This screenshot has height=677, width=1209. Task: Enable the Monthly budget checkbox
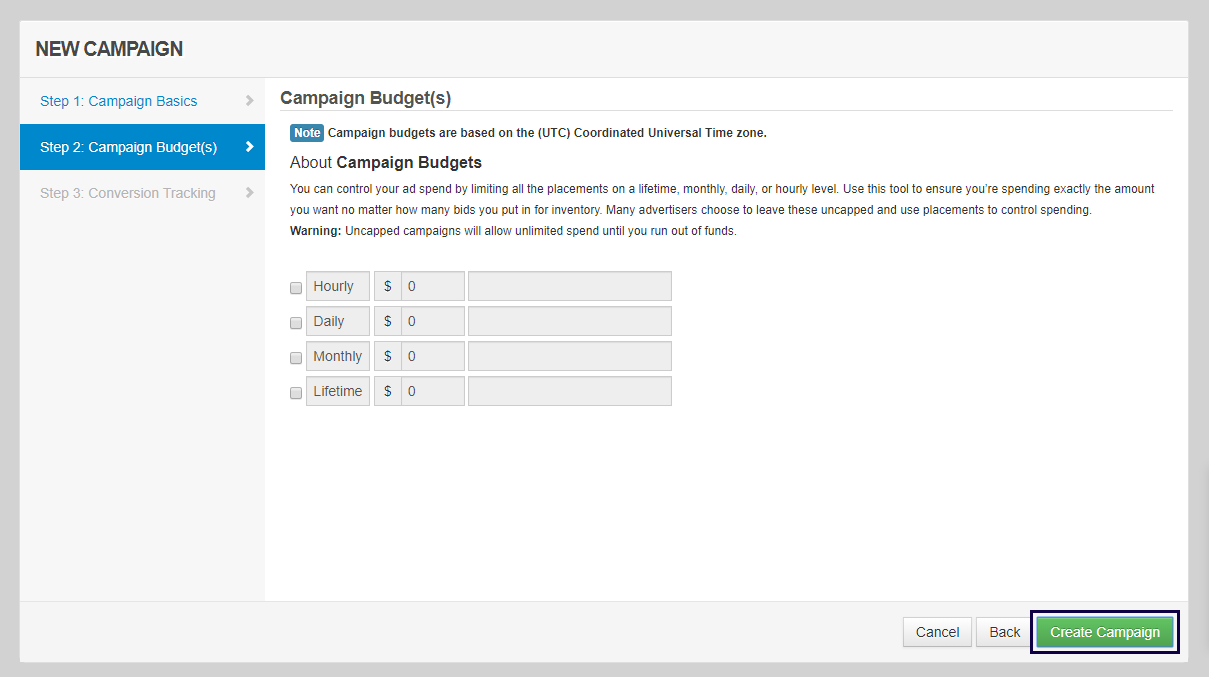click(296, 357)
